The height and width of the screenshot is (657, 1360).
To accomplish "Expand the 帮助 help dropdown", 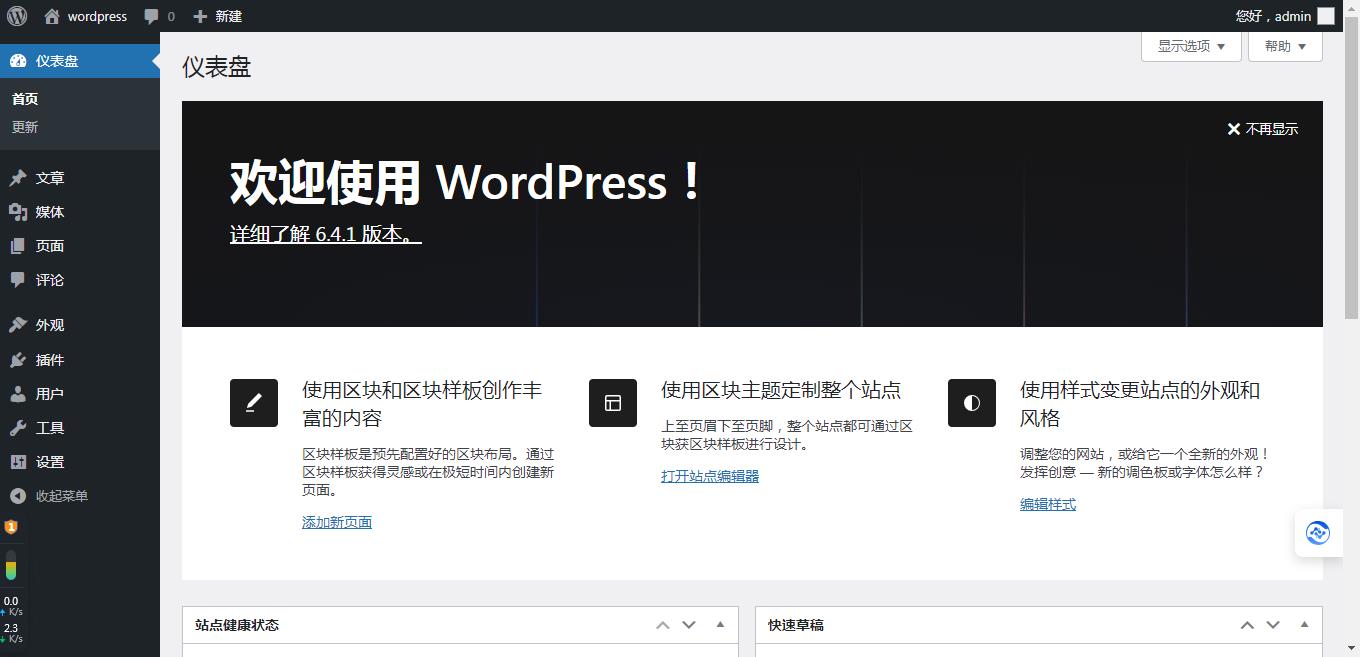I will point(1285,46).
